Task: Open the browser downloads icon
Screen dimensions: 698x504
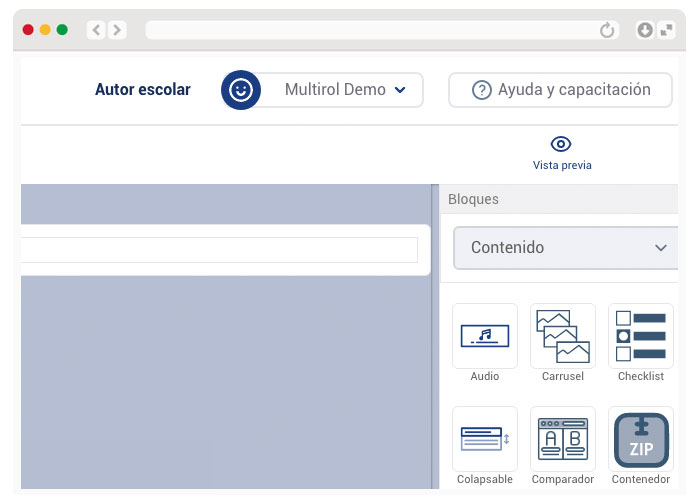Action: point(645,30)
